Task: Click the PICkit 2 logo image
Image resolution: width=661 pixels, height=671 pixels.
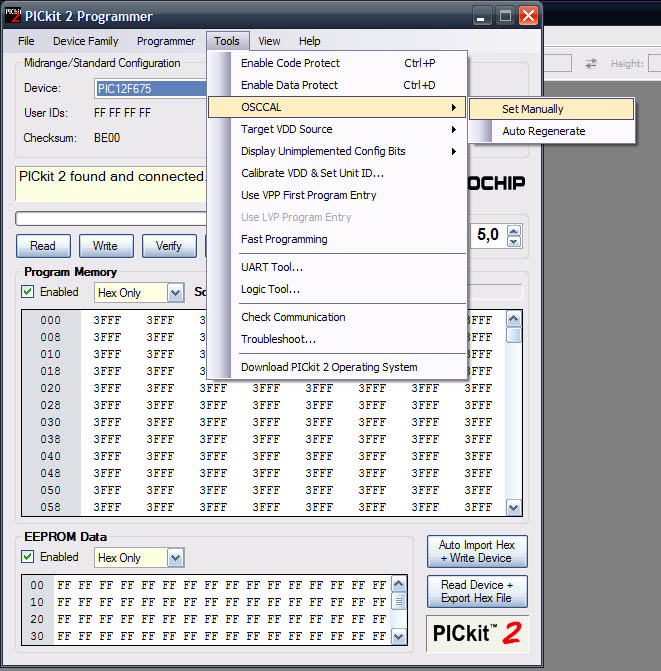Action: (x=477, y=633)
